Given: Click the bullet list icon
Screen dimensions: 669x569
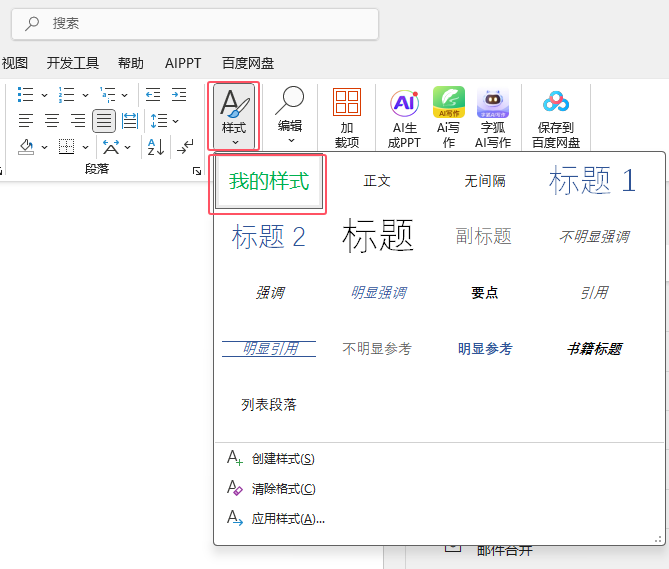Looking at the screenshot, I should tap(26, 95).
